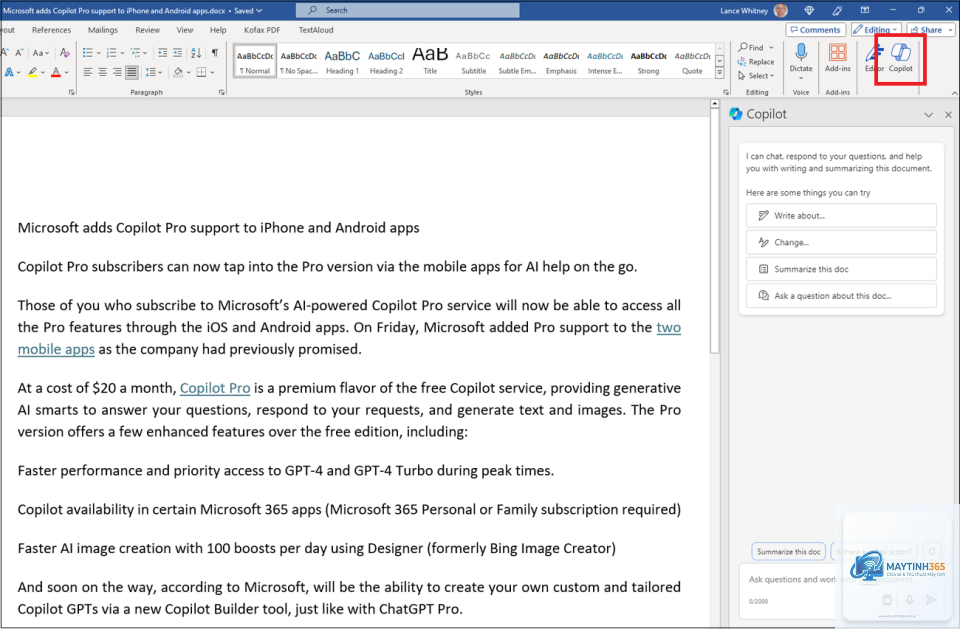
Task: Open the borders dropdown
Action: tap(212, 72)
